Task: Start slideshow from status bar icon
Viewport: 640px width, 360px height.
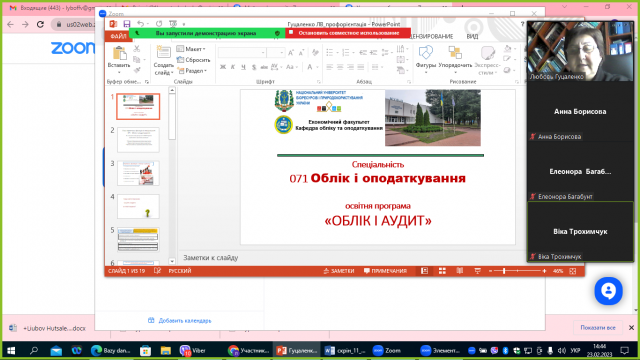Action: coord(477,271)
